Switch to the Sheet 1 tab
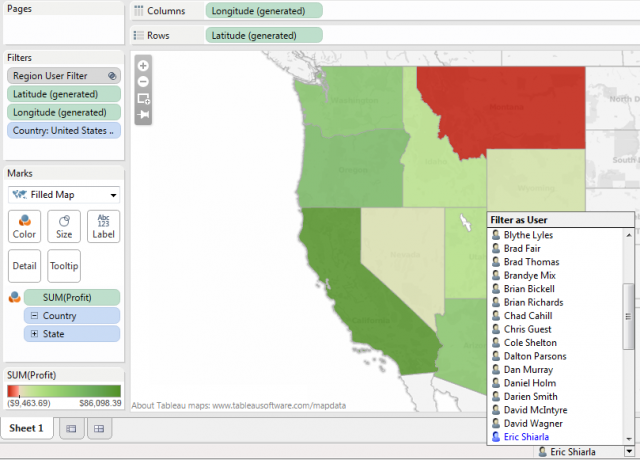The width and height of the screenshot is (640, 460). pos(27,429)
